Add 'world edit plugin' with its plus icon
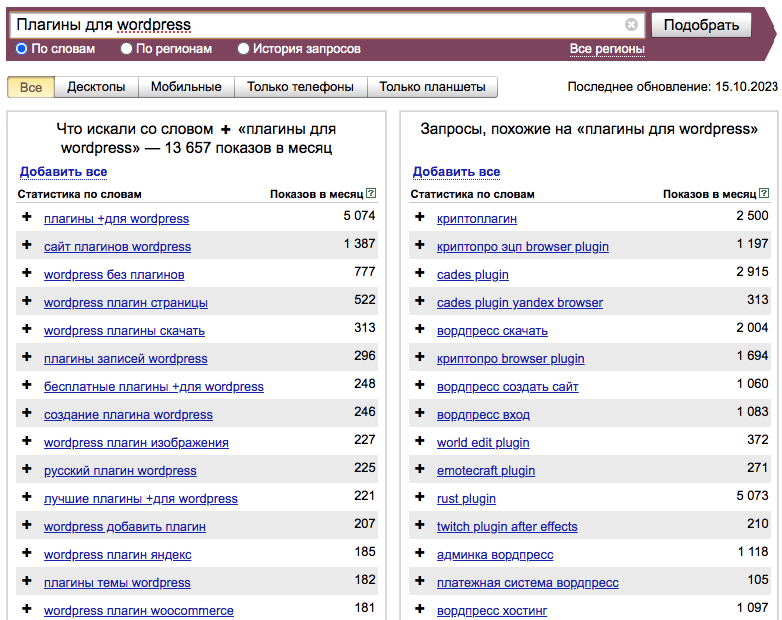Screen dimensions: 782x620 coord(420,440)
